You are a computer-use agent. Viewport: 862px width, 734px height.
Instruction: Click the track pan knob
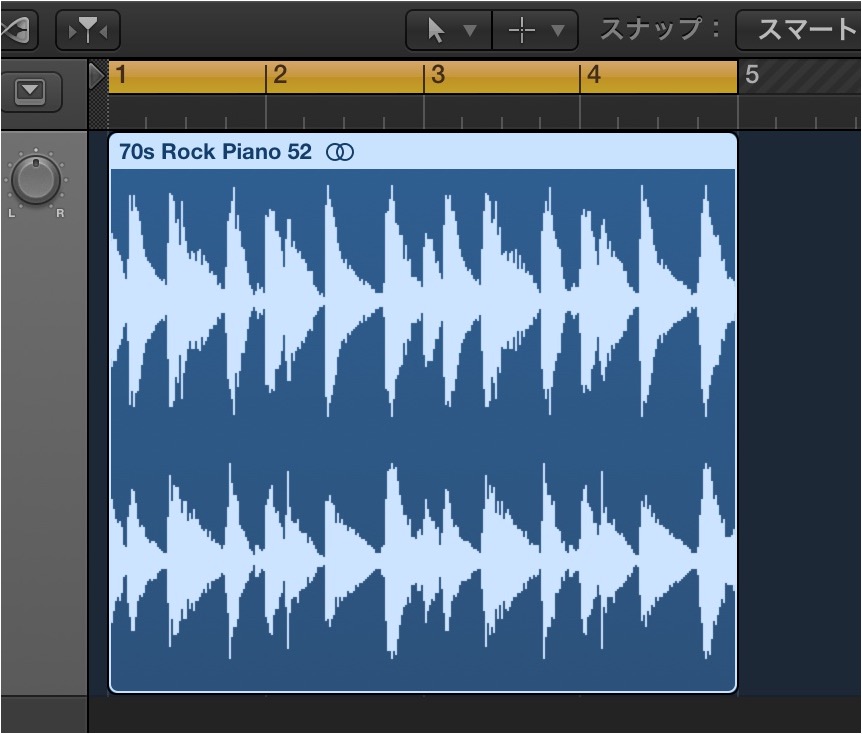click(x=36, y=180)
